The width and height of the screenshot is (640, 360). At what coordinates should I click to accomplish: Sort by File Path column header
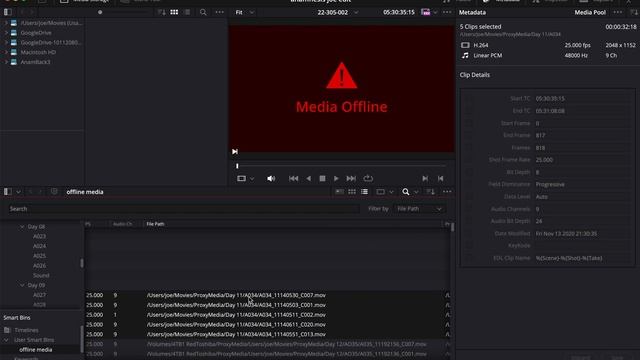click(156, 224)
